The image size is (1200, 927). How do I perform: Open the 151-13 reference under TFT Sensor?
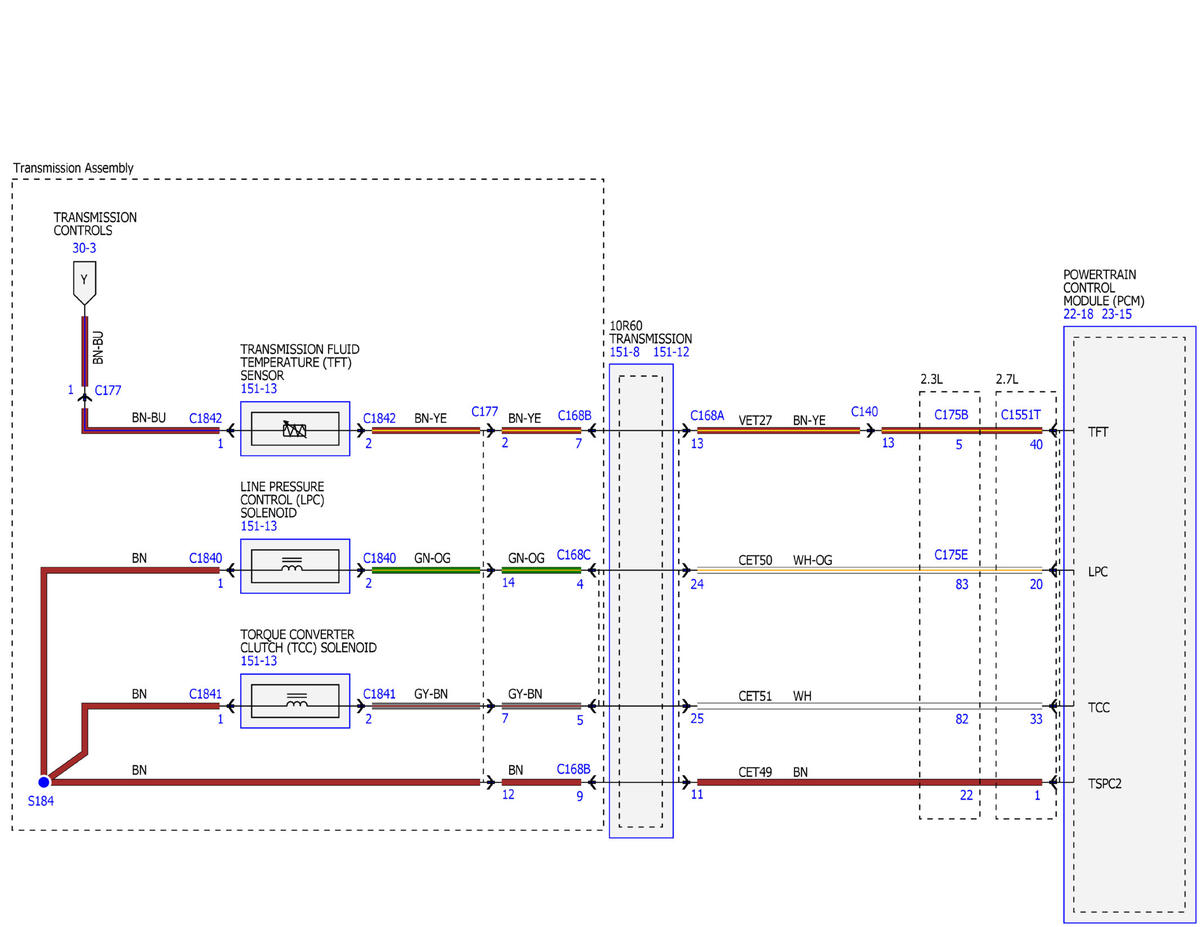259,389
